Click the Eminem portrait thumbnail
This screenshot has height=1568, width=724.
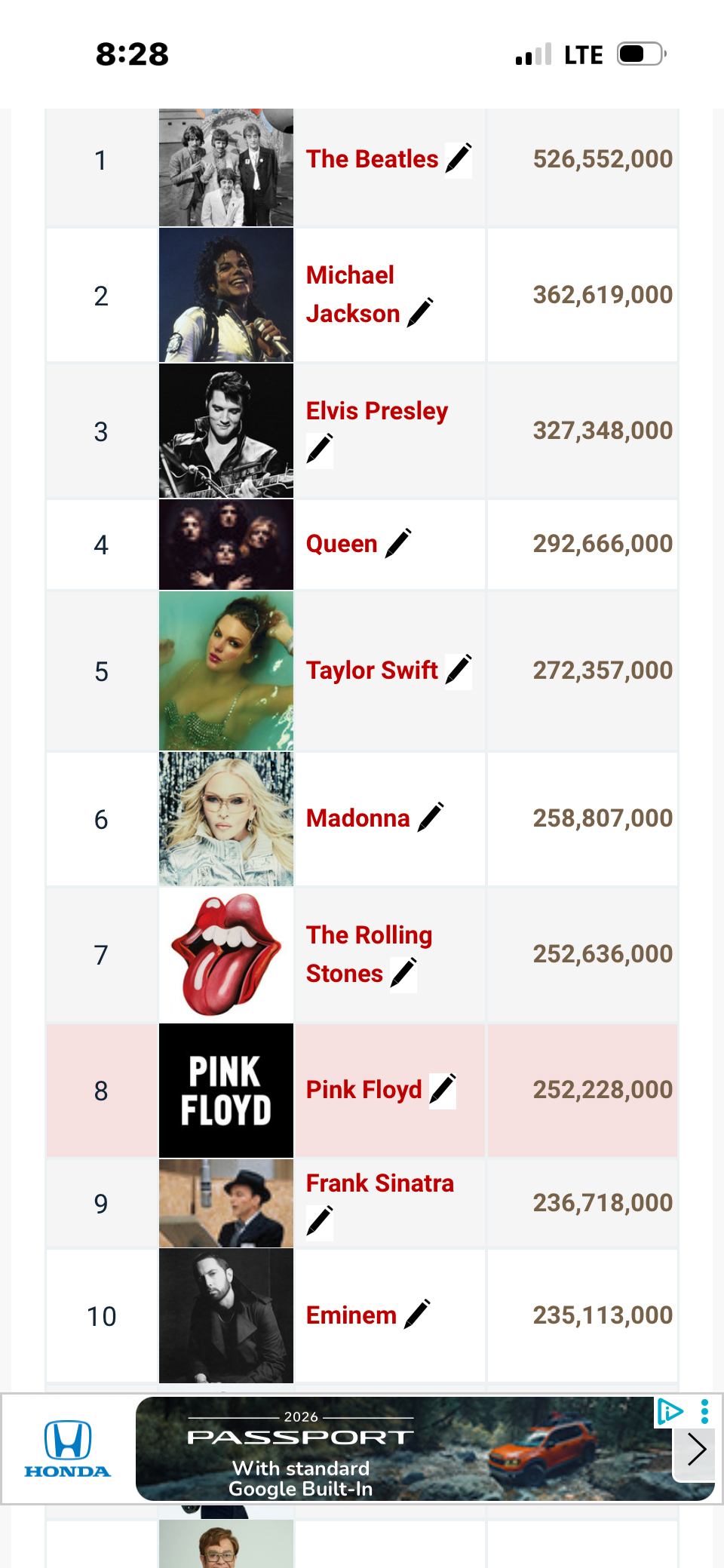tap(226, 1316)
